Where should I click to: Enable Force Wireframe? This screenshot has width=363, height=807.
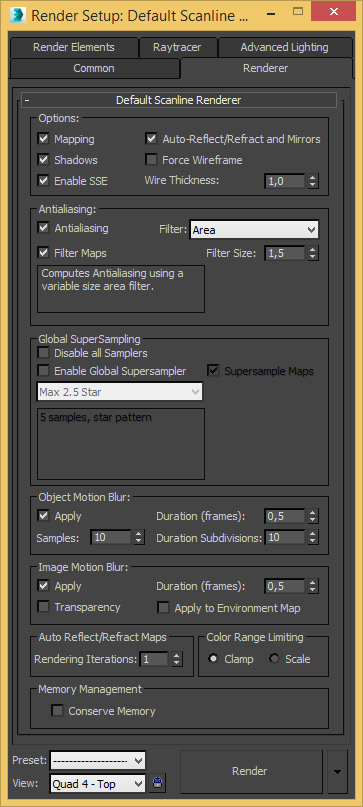(x=151, y=160)
